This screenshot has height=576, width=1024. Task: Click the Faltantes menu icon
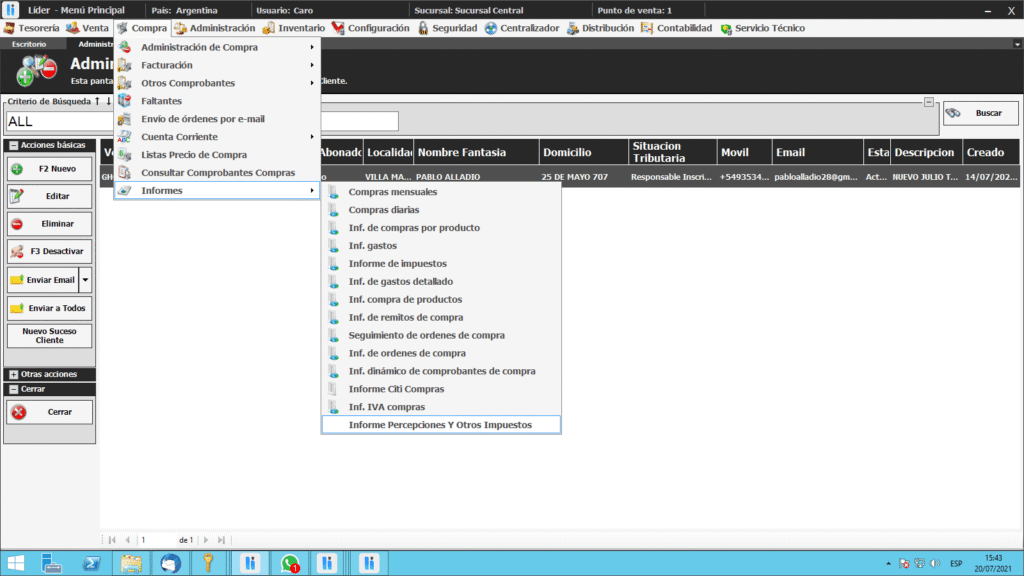pyautogui.click(x=124, y=101)
